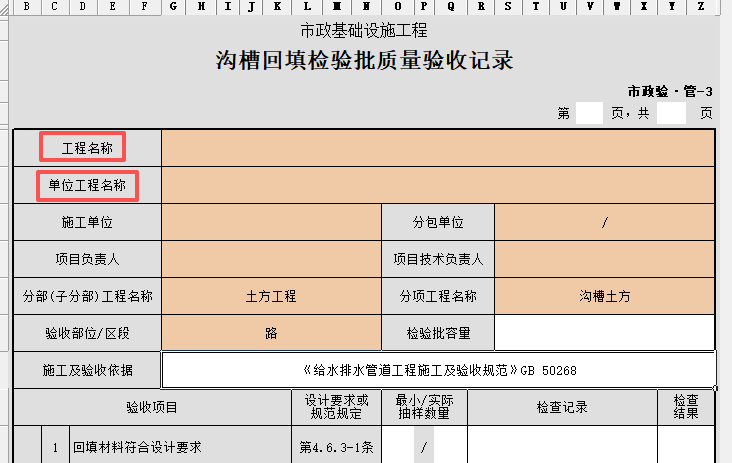Click the title 沟槽回填检验批质量验收记录
The height and width of the screenshot is (463, 732).
(x=364, y=61)
